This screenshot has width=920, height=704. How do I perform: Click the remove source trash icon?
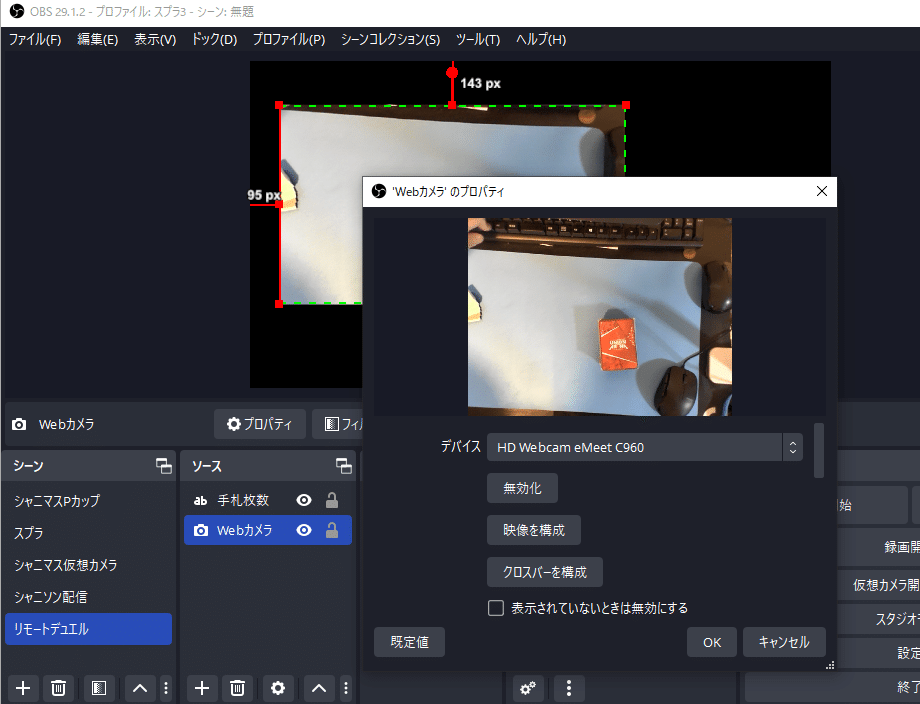(237, 688)
